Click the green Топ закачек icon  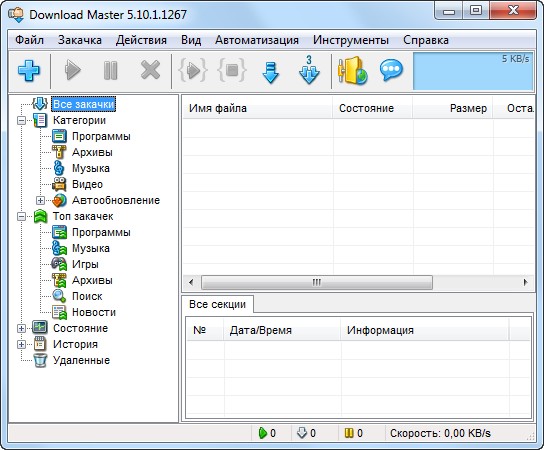click(x=40, y=216)
